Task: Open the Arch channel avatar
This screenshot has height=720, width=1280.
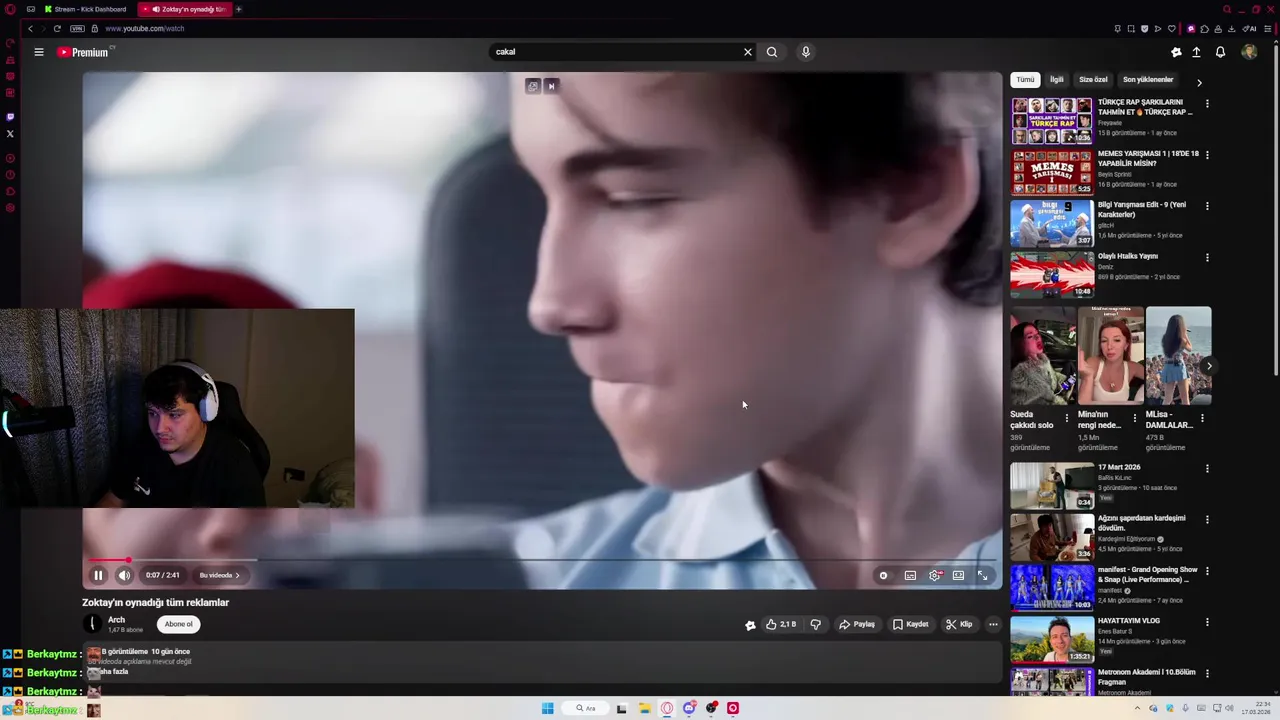Action: pos(92,624)
